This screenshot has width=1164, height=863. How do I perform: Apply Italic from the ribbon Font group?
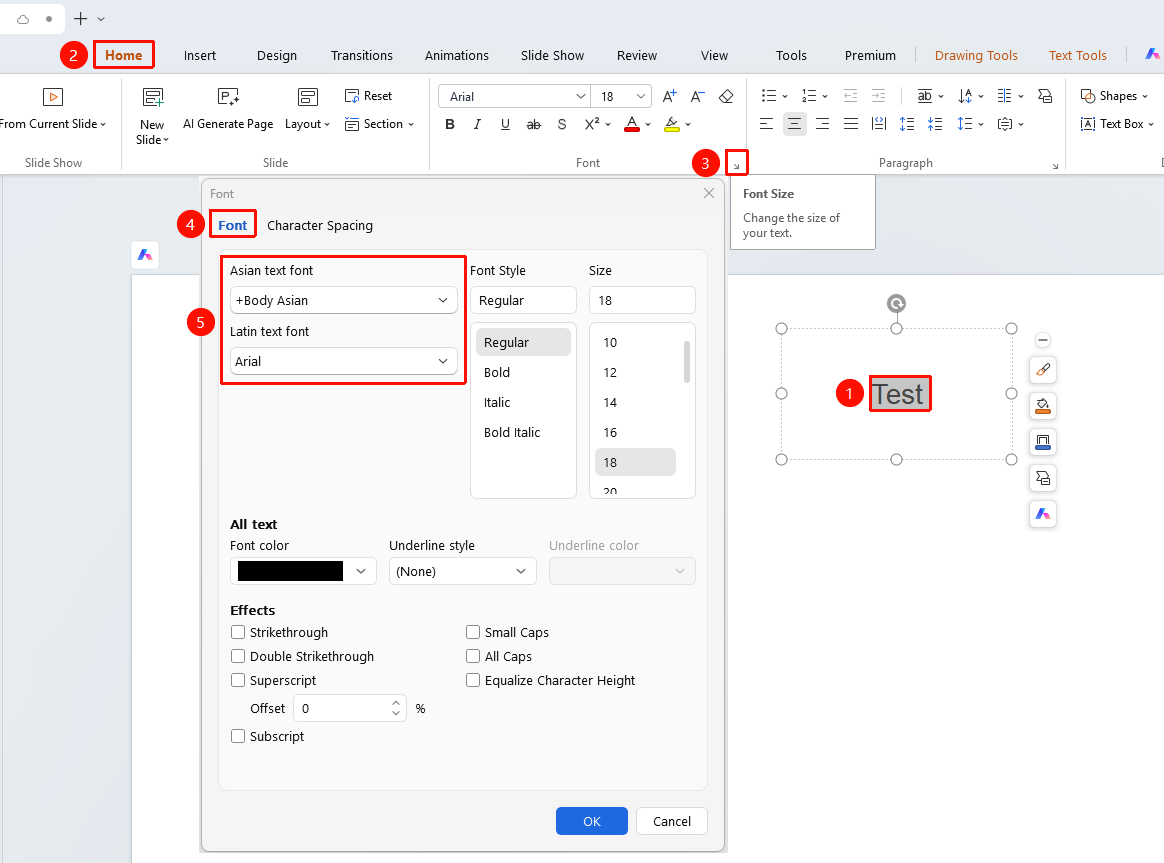coord(477,125)
